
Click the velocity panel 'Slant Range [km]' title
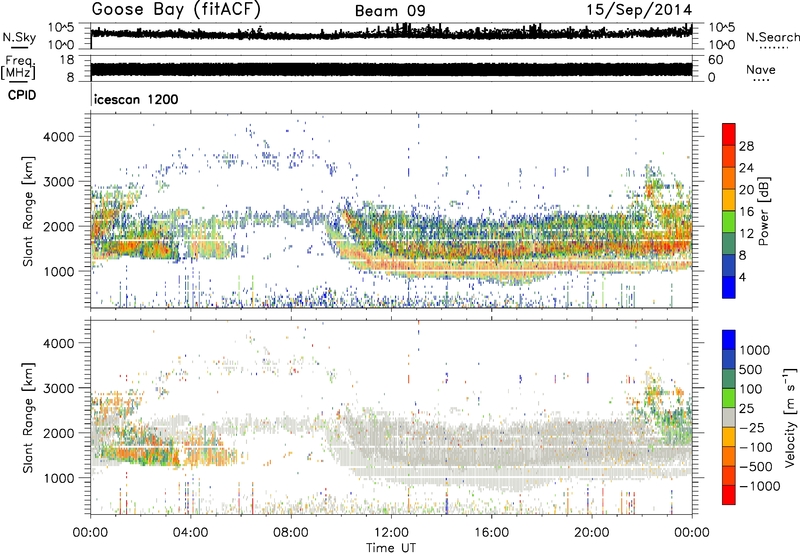point(28,418)
